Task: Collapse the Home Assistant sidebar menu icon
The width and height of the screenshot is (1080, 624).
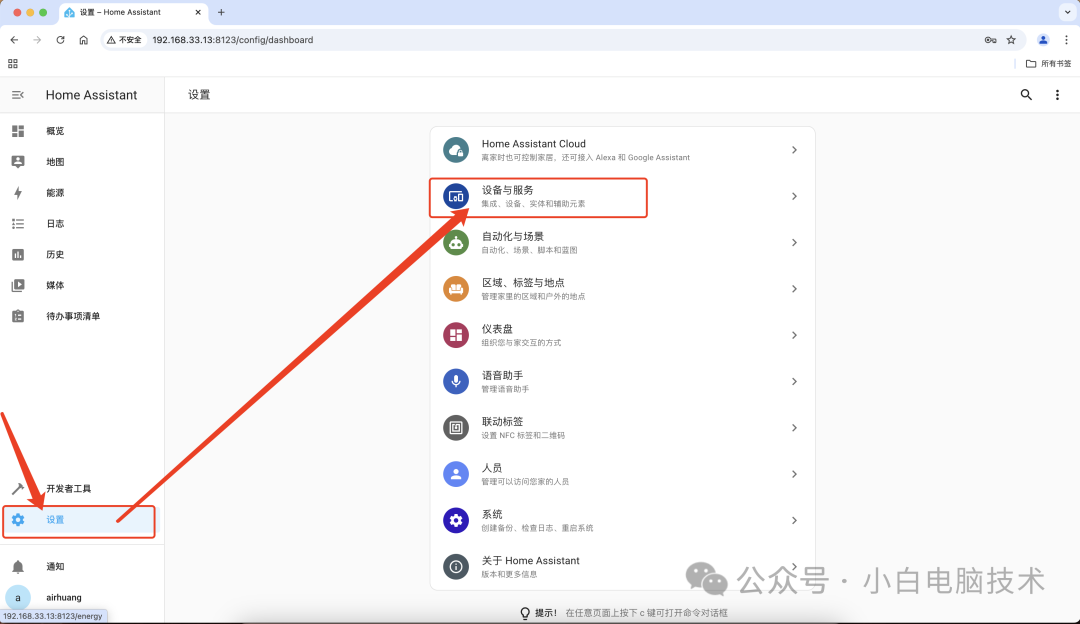Action: click(x=18, y=95)
